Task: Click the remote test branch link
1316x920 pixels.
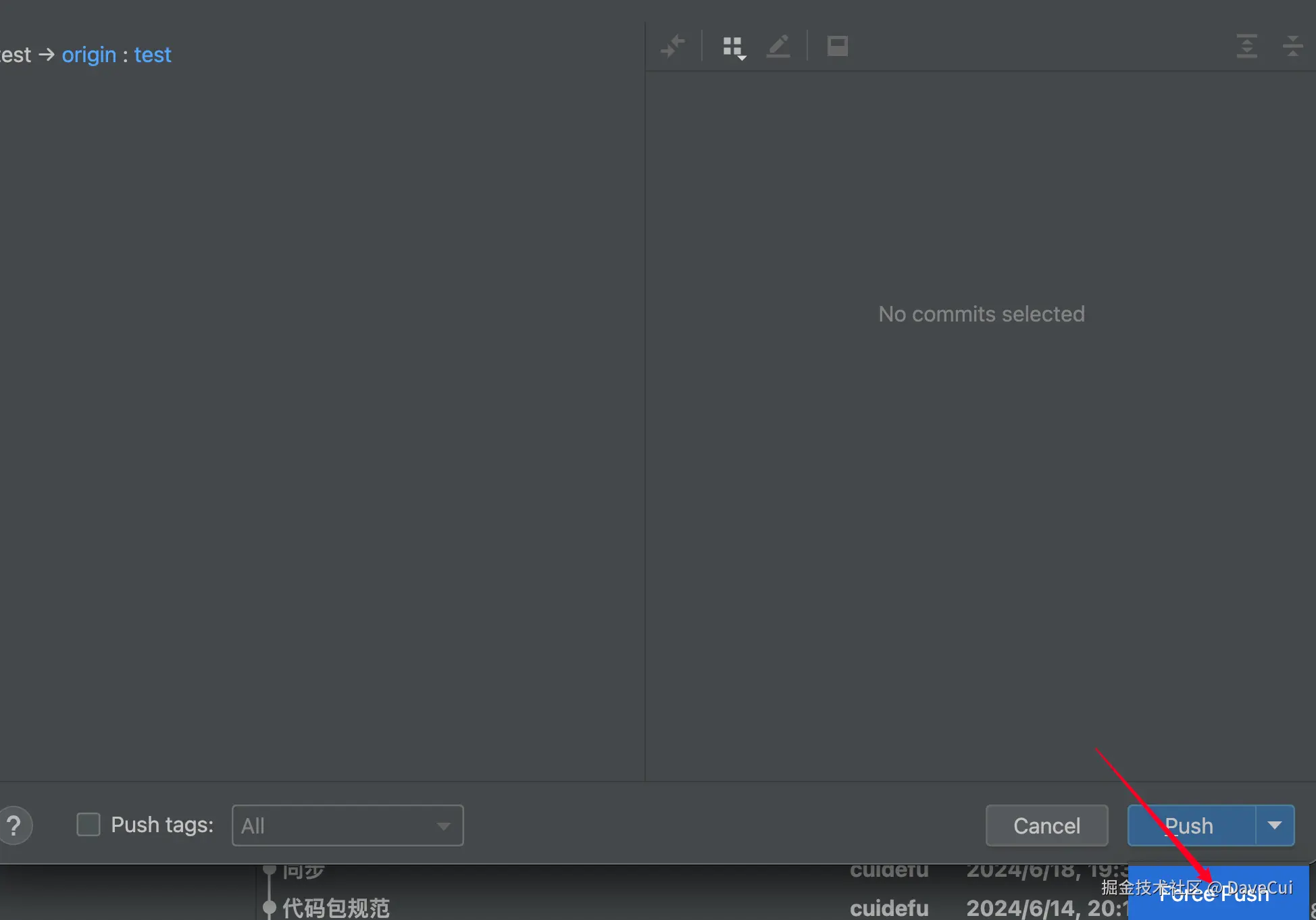Action: tap(153, 55)
